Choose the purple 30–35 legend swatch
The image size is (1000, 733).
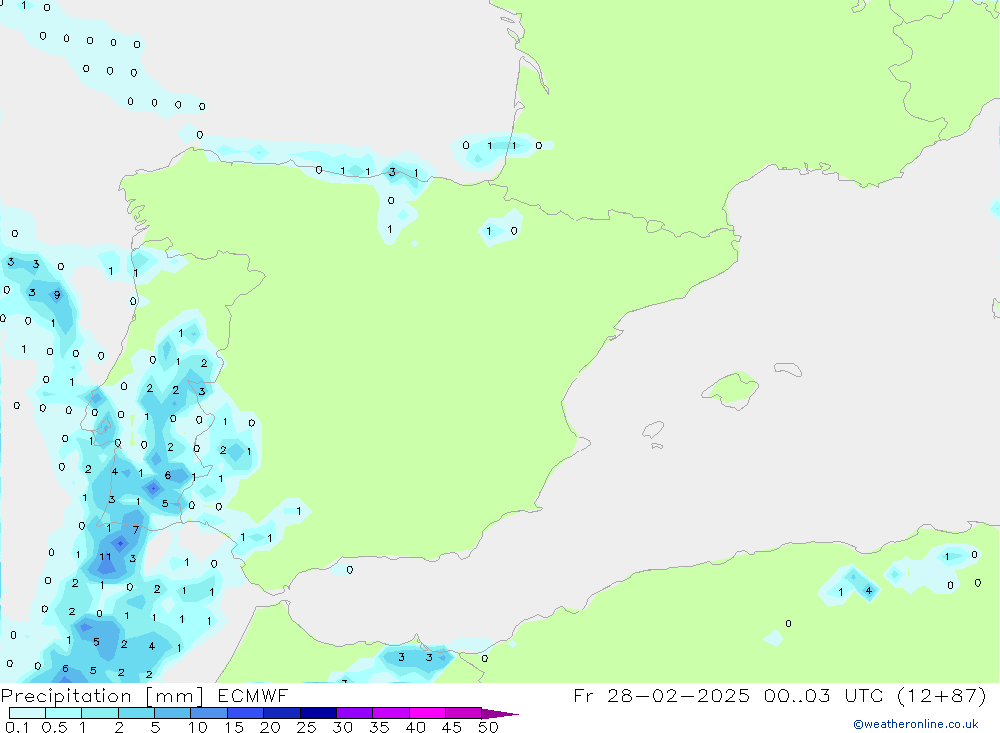coord(354,713)
